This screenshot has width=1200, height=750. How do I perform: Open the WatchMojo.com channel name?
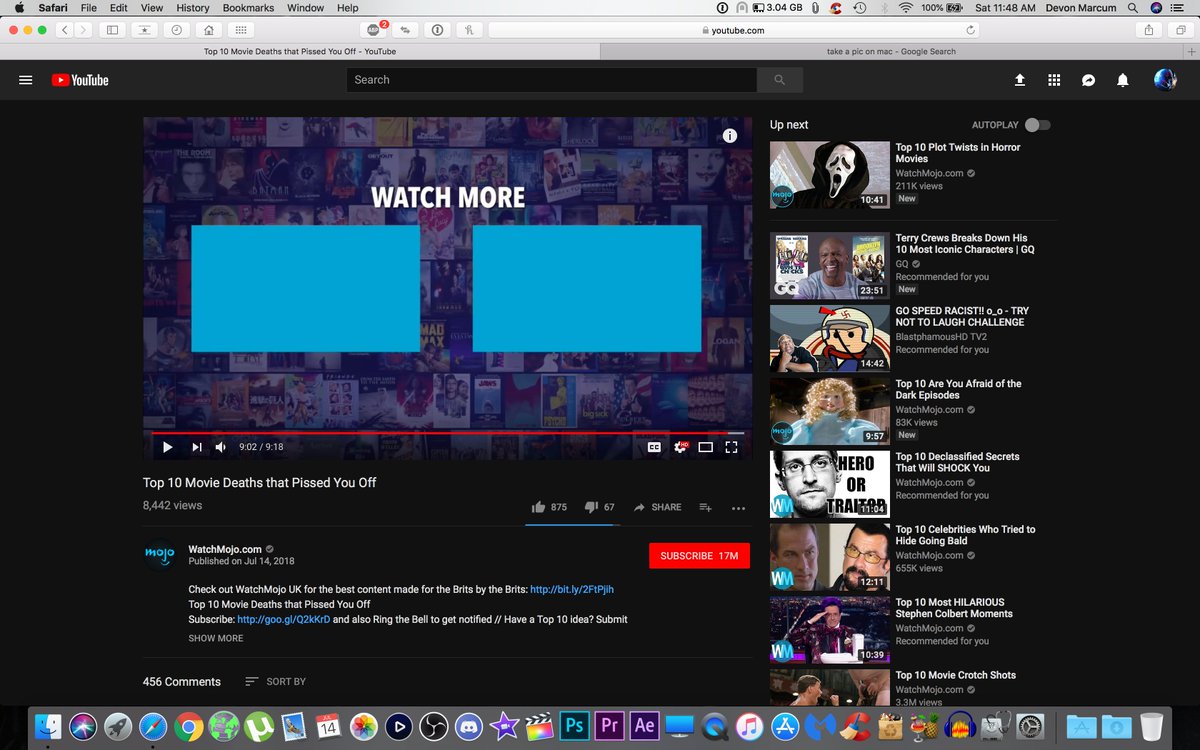tap(225, 549)
